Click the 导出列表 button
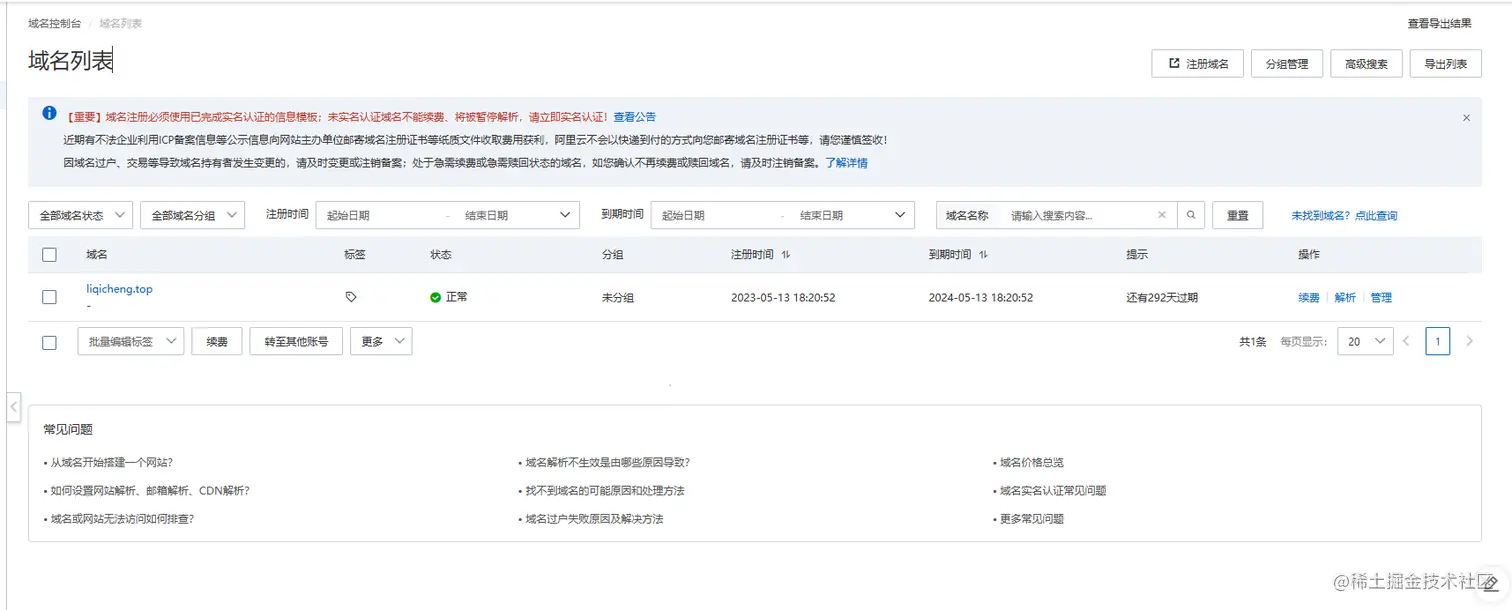Screen dimensions: 1512x610 click(1445, 64)
